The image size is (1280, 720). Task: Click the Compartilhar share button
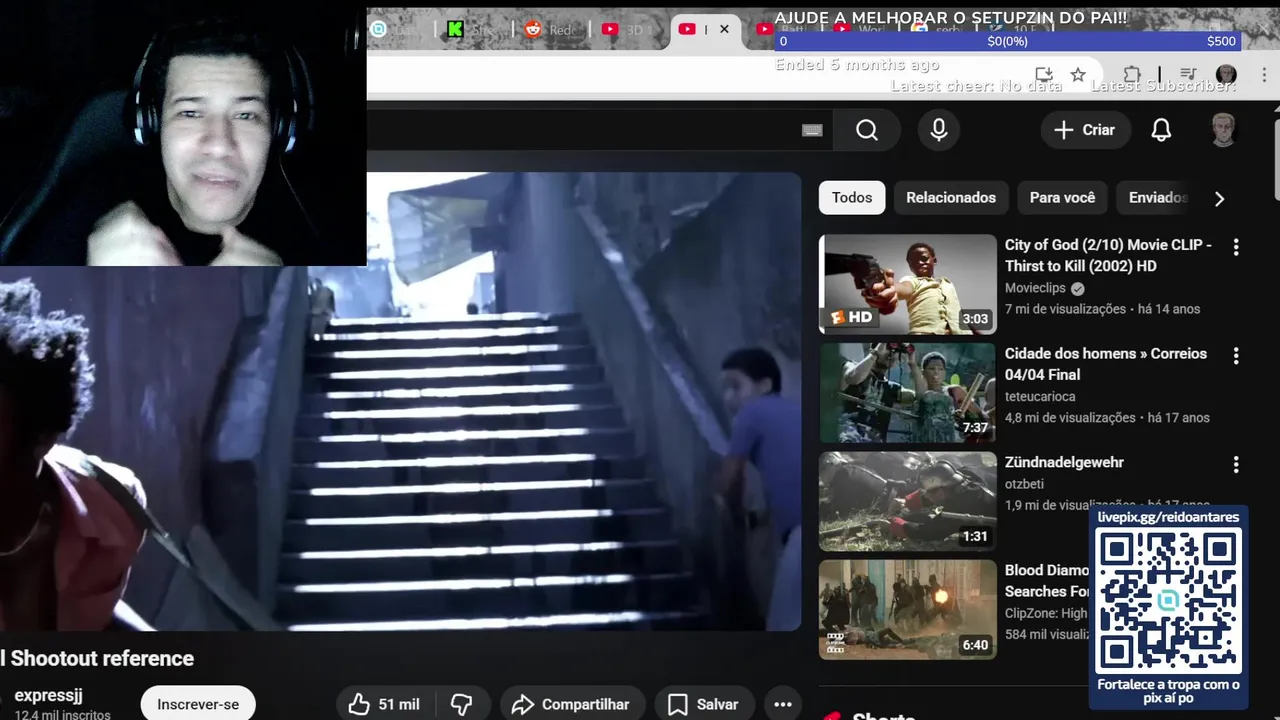(x=572, y=704)
